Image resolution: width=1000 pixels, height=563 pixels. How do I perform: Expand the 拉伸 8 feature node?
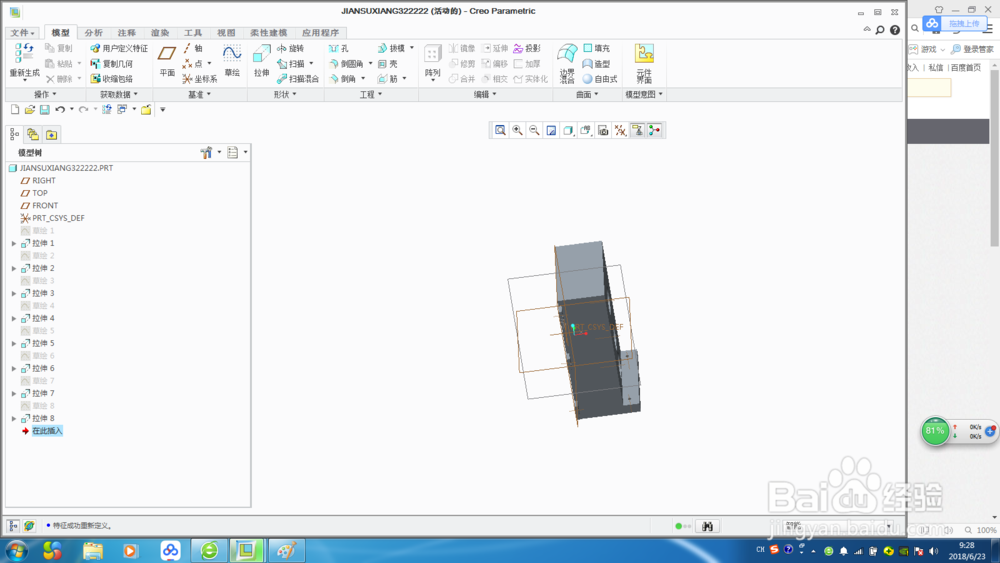(14, 419)
